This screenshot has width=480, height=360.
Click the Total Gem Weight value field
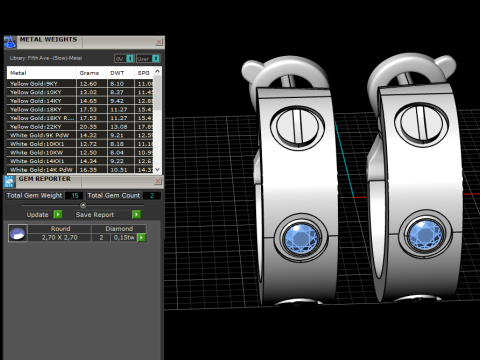74,196
